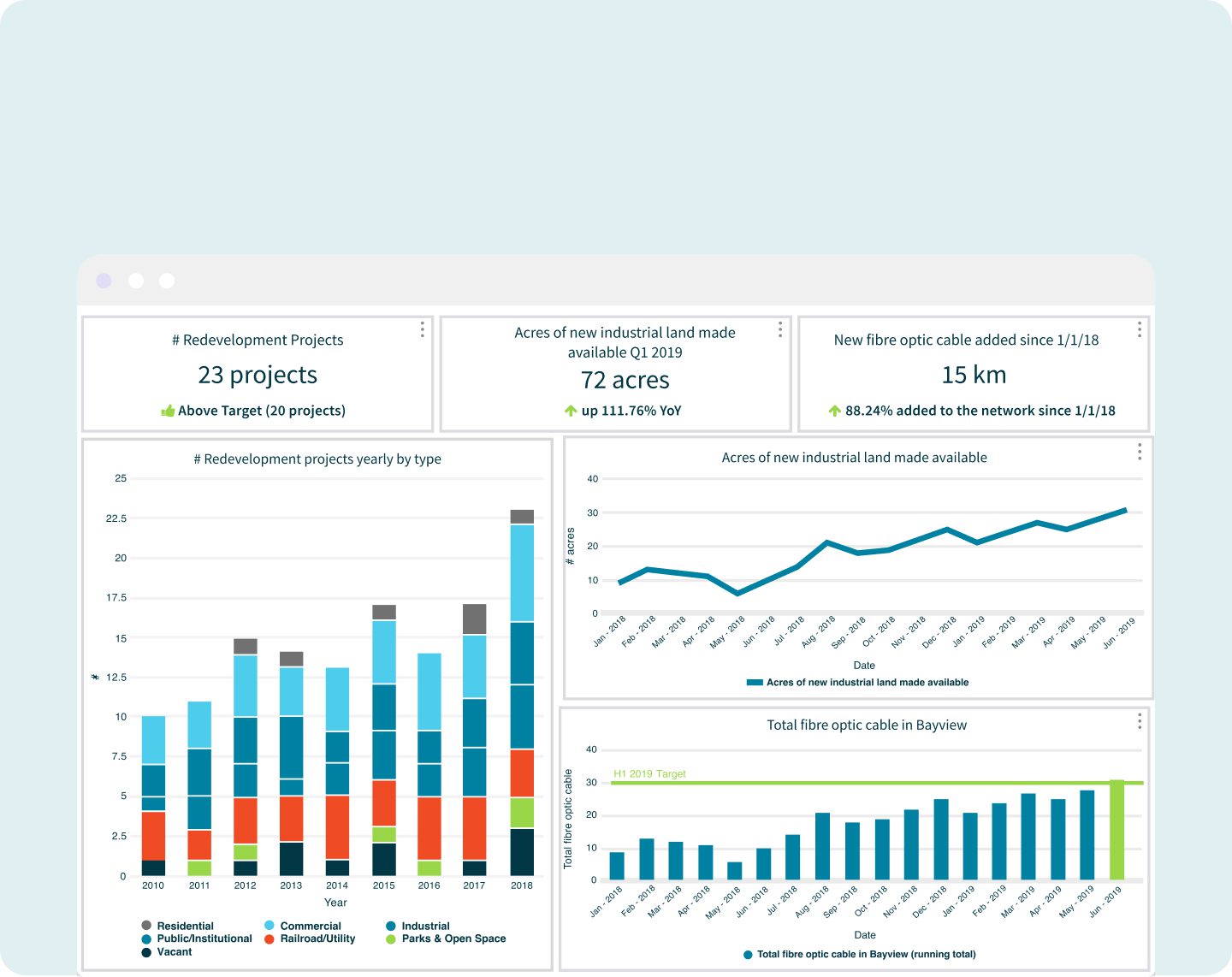
Task: Open kebab menu on fibre optic cable card
Action: pos(1139,330)
